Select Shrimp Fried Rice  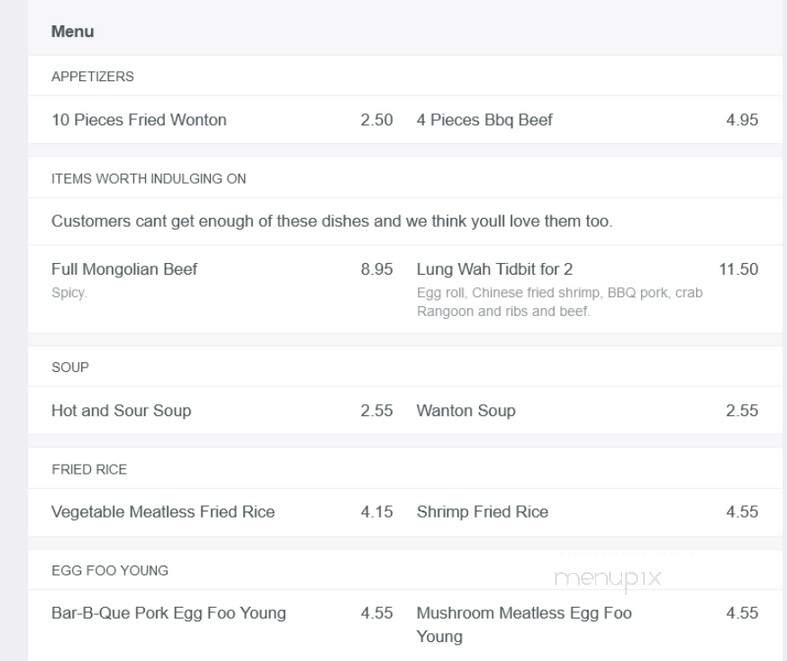pyautogui.click(x=482, y=511)
